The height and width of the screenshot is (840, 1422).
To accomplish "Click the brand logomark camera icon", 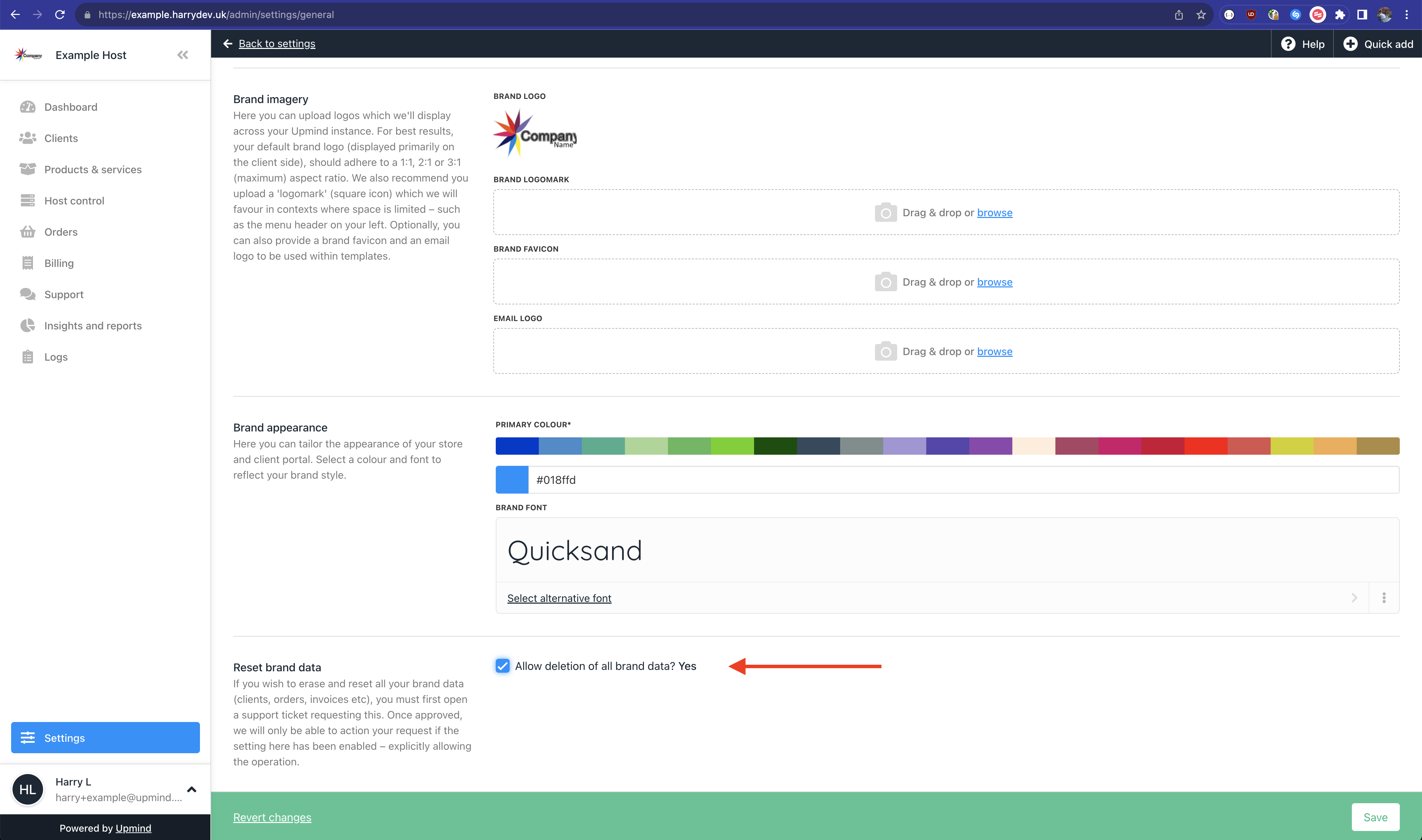I will (x=885, y=213).
